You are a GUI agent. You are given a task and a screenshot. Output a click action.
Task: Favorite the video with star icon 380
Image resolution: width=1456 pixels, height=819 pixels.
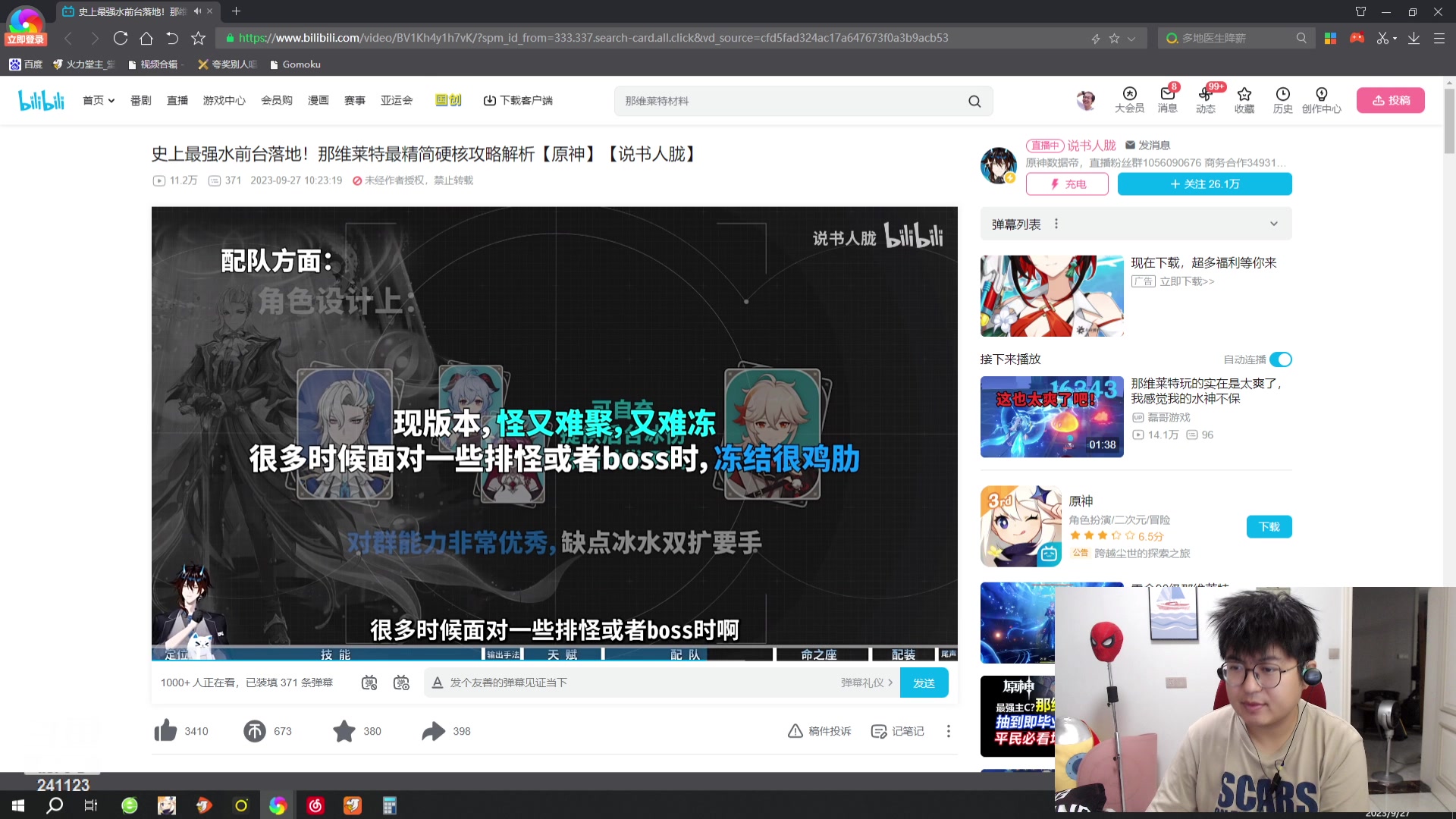pyautogui.click(x=344, y=730)
